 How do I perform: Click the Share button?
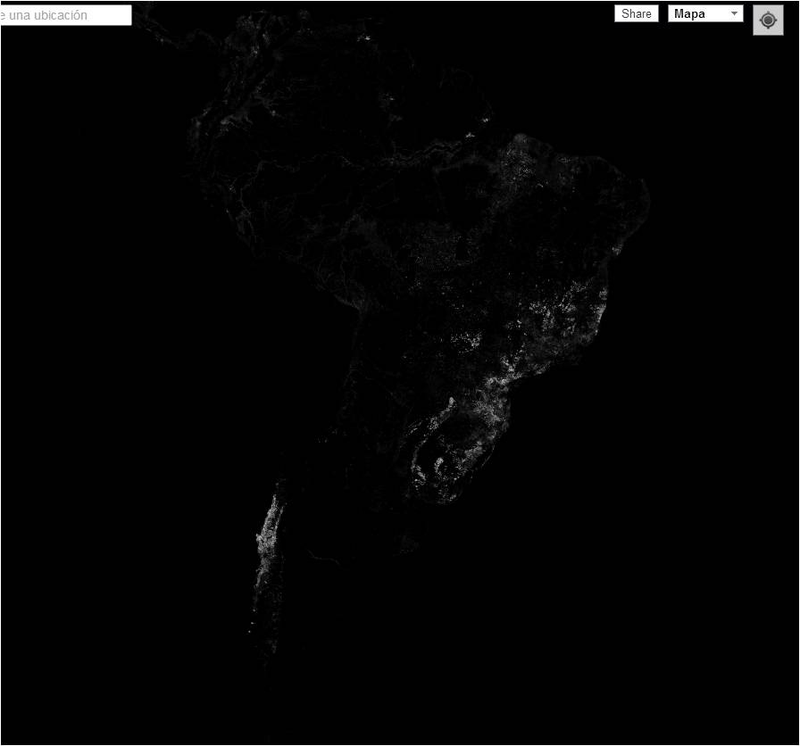click(x=636, y=14)
